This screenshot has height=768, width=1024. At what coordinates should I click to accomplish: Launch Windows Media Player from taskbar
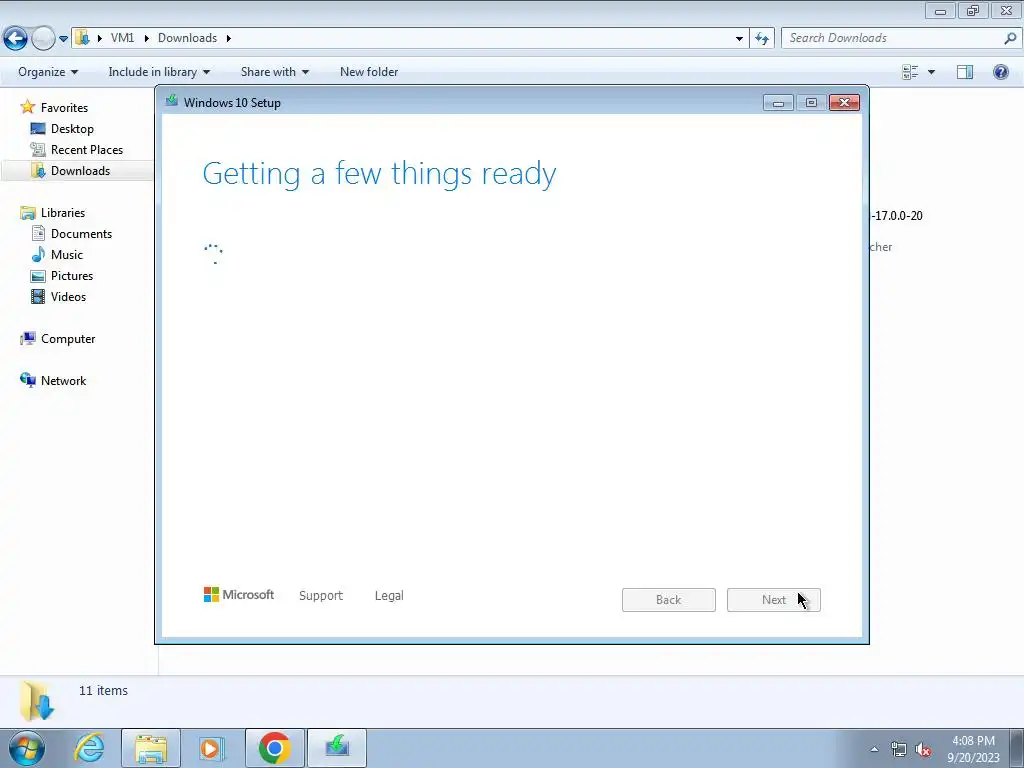click(211, 748)
